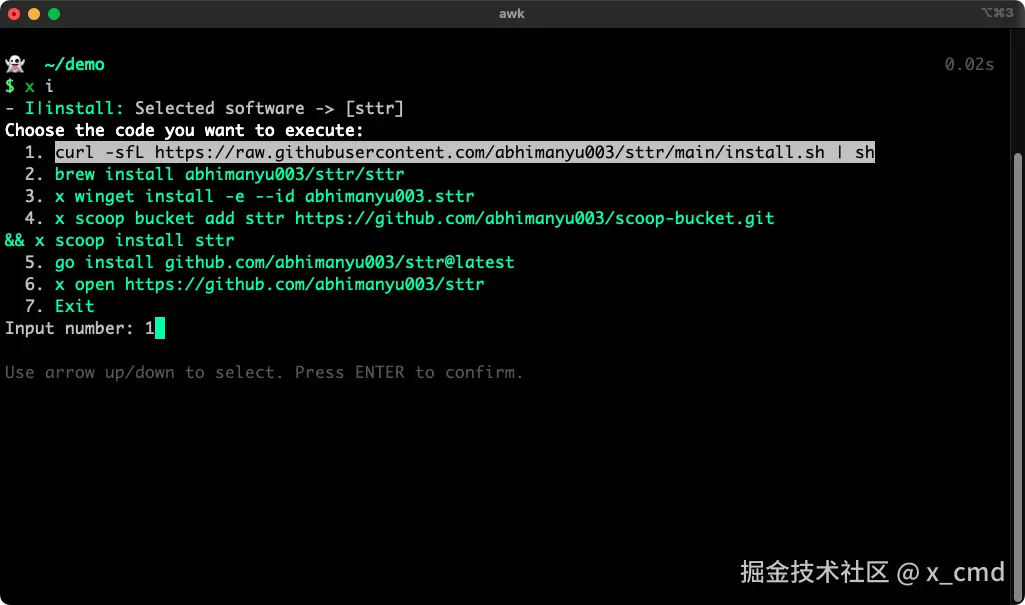Select the go install sttr@latest option
This screenshot has width=1025, height=605.
click(x=284, y=262)
